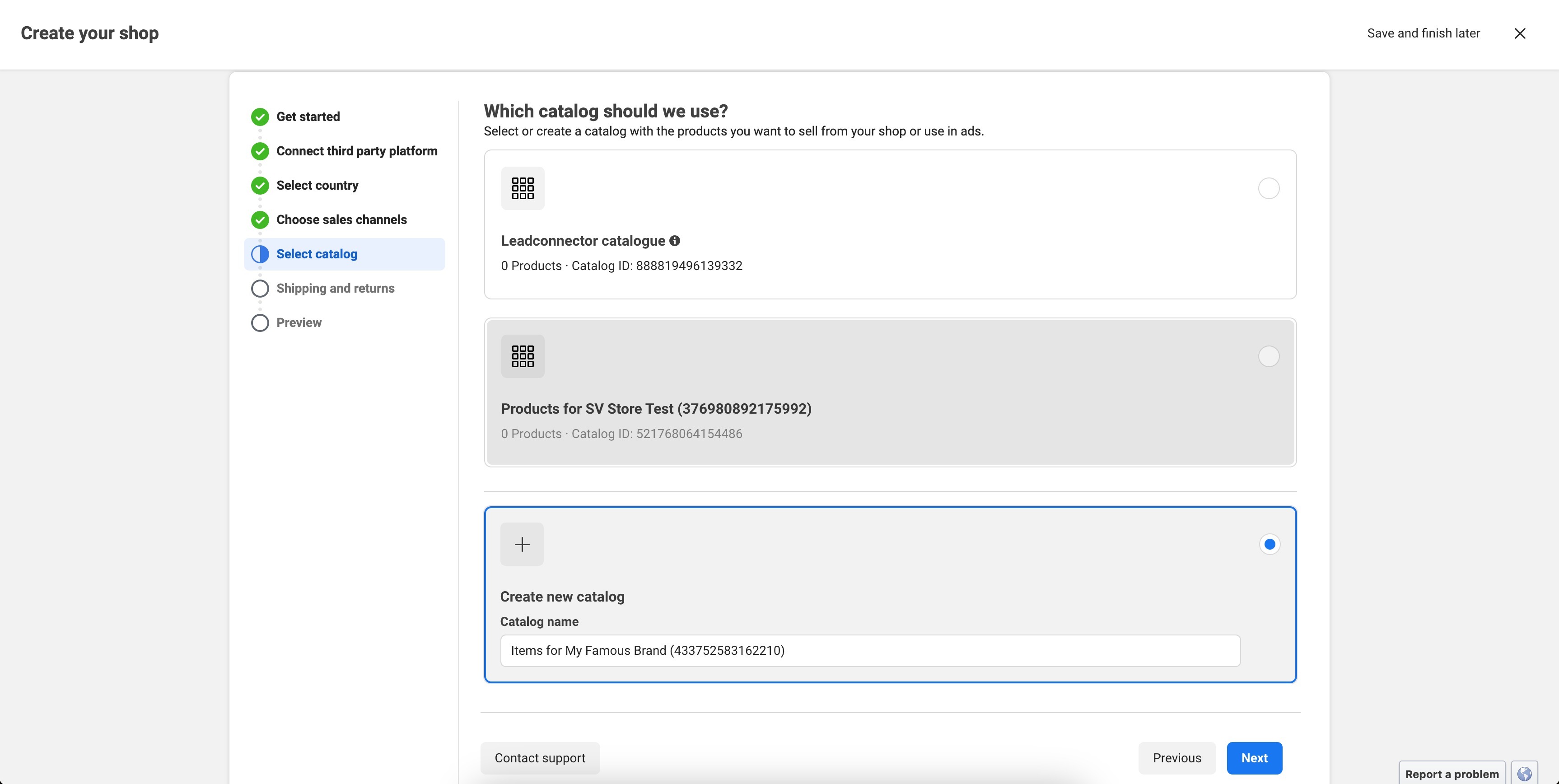The height and width of the screenshot is (784, 1559).
Task: Select the Leadconnector catalogue radio button
Action: [1269, 188]
